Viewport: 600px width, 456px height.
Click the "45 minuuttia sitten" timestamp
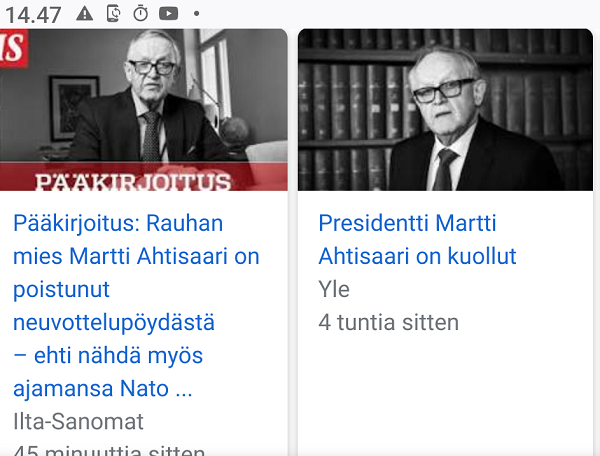pos(110,449)
